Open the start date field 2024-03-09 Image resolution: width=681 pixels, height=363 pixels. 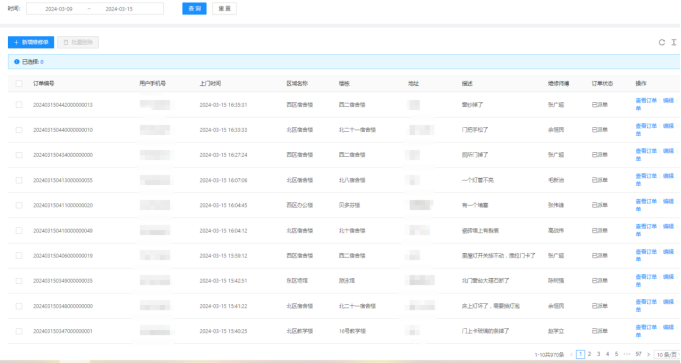click(x=59, y=9)
